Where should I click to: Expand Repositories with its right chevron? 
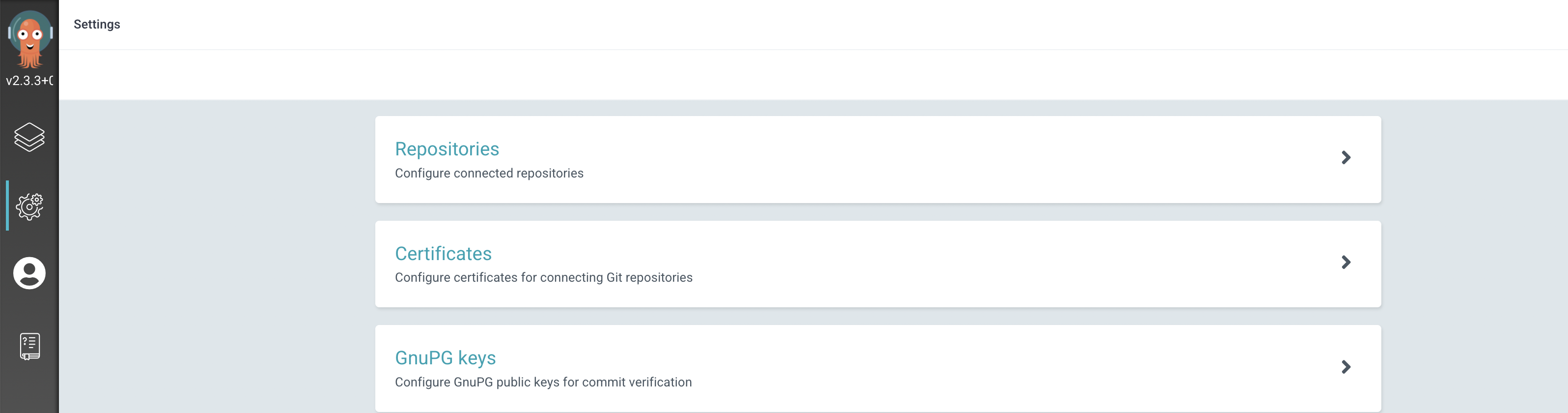click(1346, 158)
